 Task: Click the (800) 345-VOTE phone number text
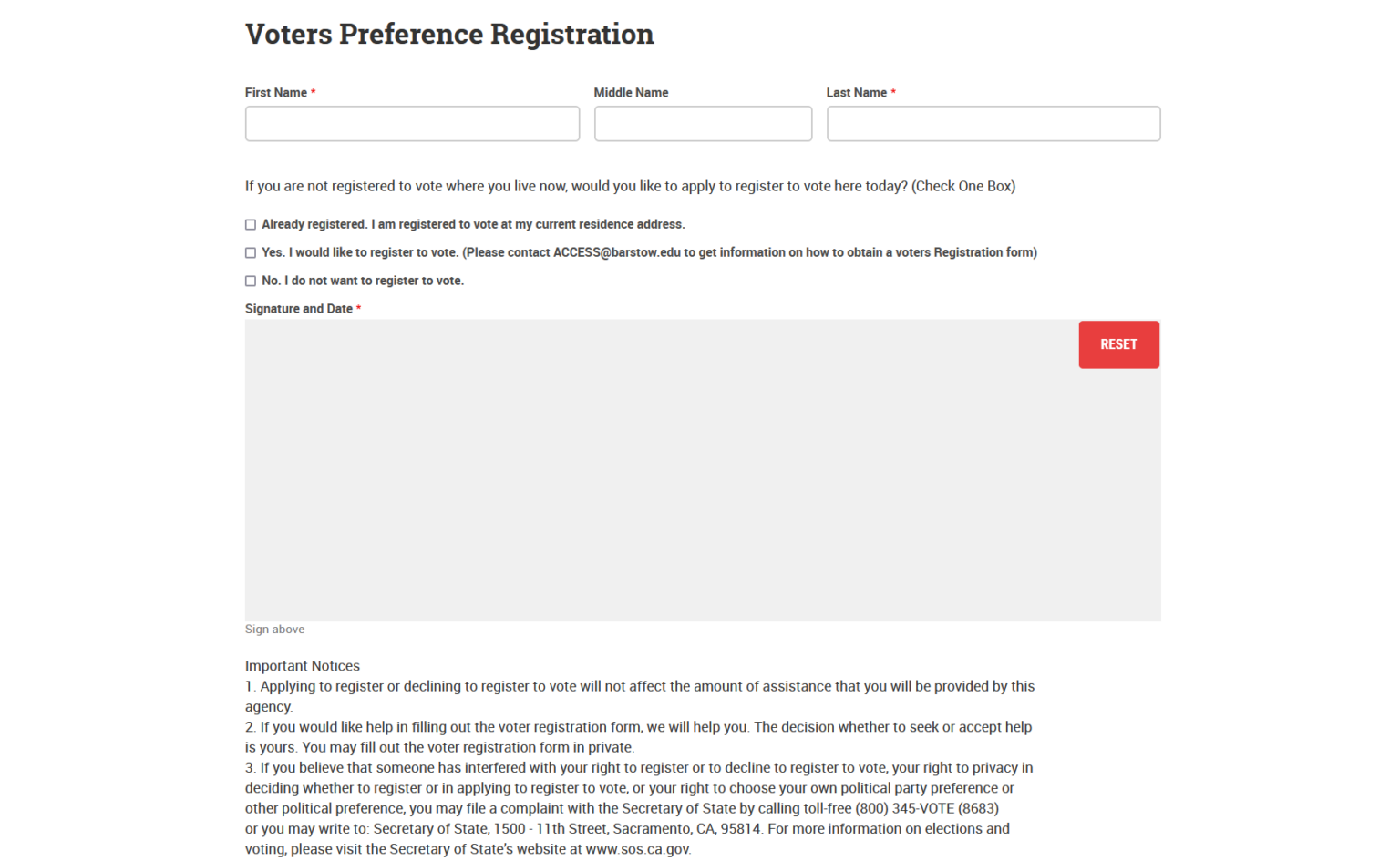click(926, 808)
